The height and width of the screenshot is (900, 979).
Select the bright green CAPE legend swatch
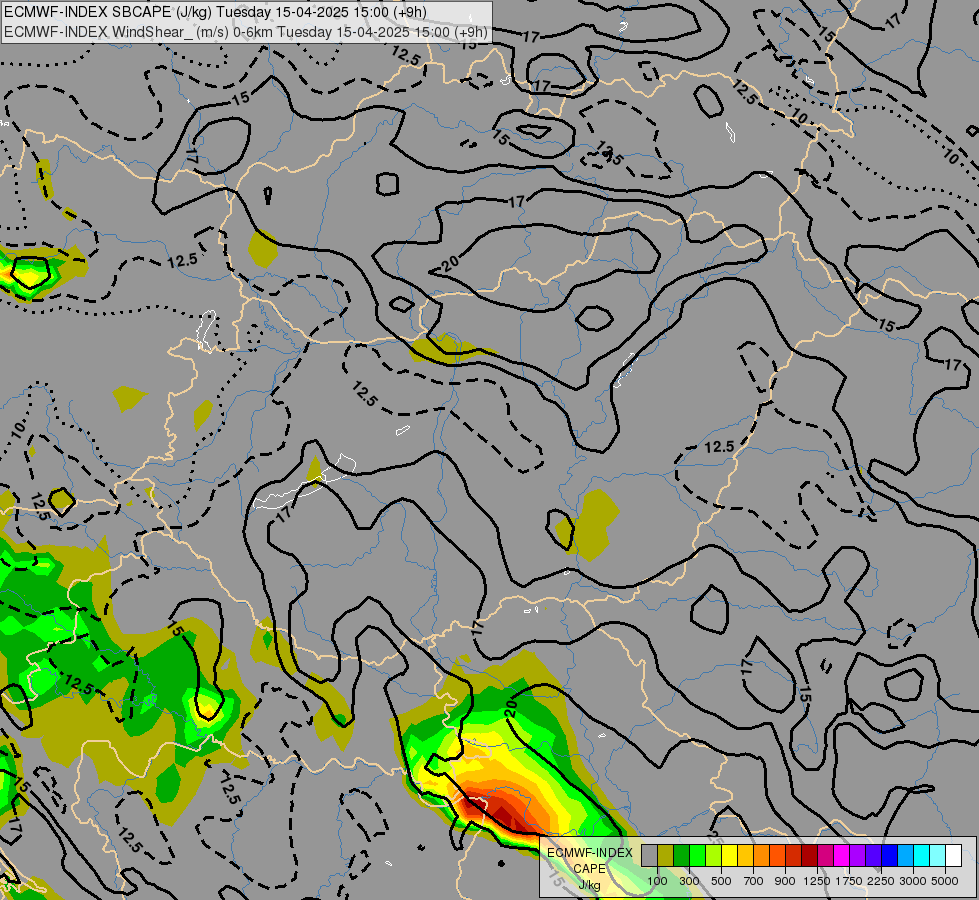coord(697,855)
